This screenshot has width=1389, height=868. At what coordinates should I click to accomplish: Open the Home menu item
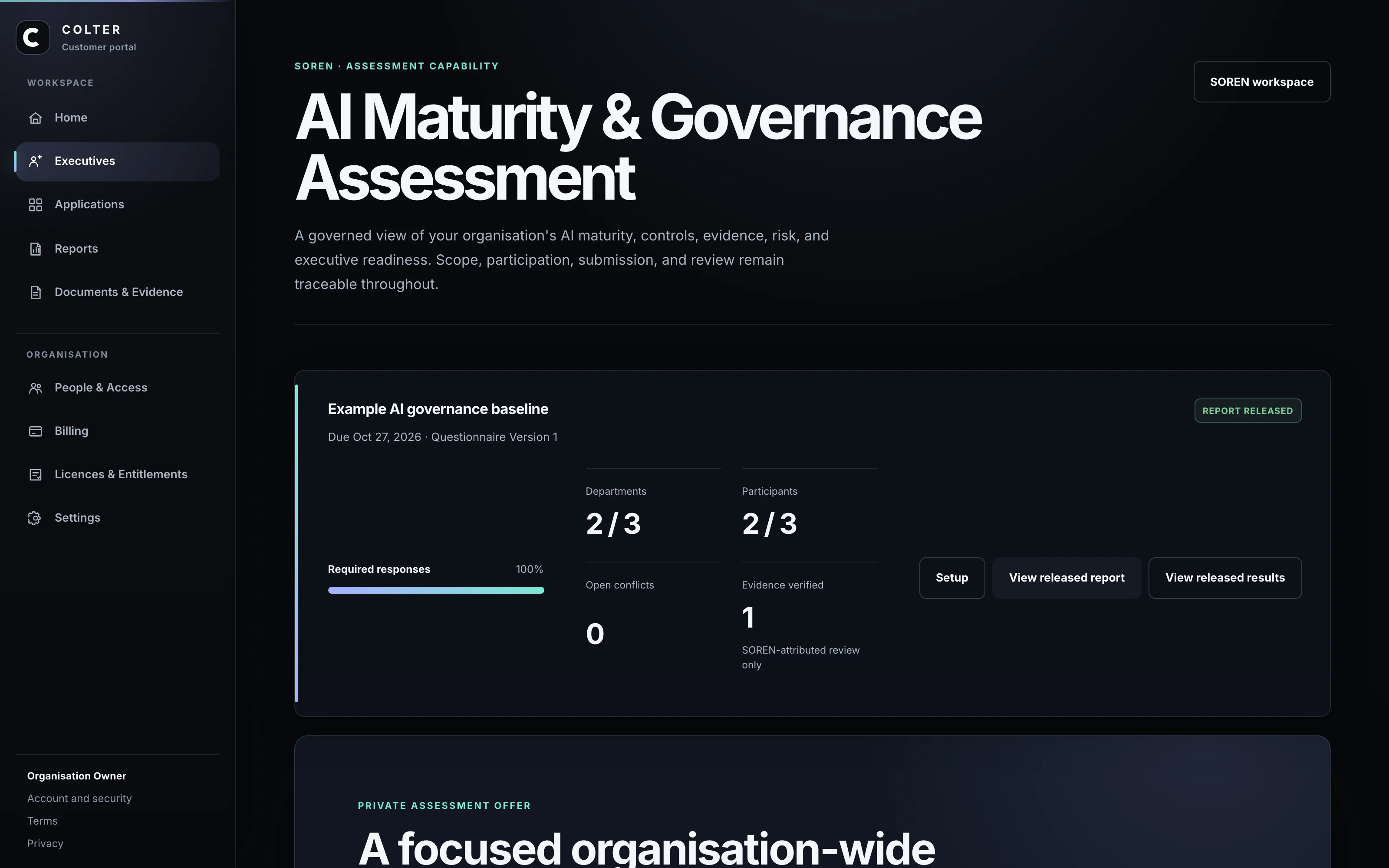click(x=118, y=118)
